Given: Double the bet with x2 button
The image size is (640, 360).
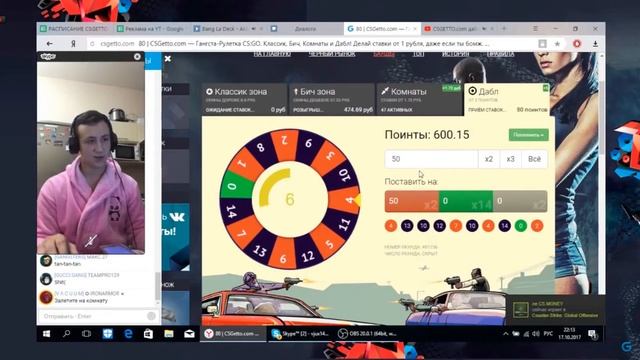Looking at the screenshot, I should [489, 159].
